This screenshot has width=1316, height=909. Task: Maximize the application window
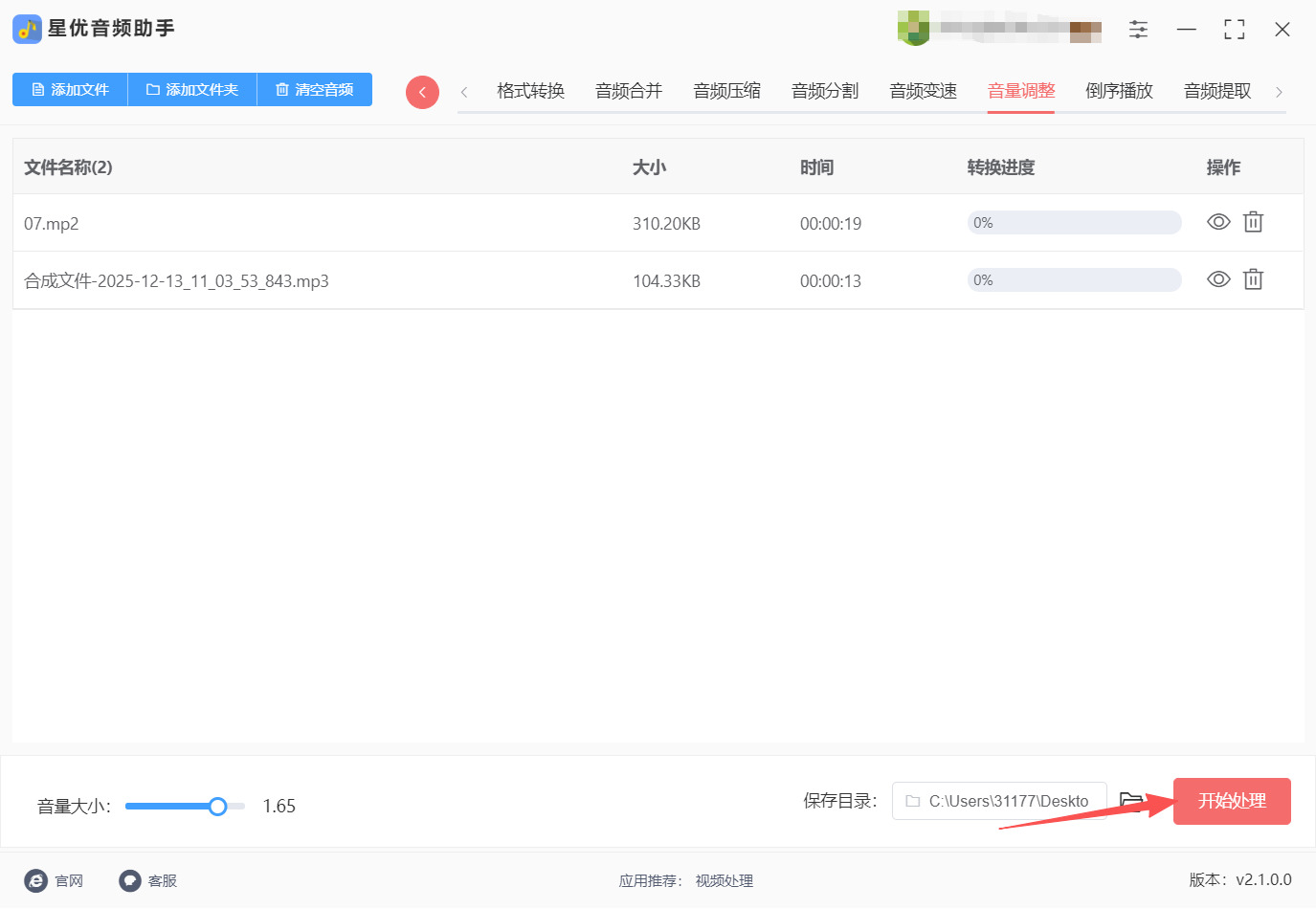tap(1235, 30)
